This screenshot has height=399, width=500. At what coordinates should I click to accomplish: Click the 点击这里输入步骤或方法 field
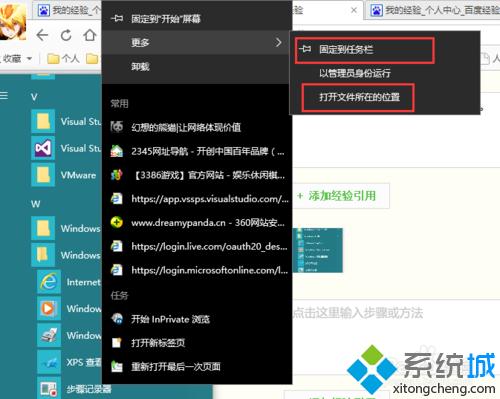click(x=358, y=313)
